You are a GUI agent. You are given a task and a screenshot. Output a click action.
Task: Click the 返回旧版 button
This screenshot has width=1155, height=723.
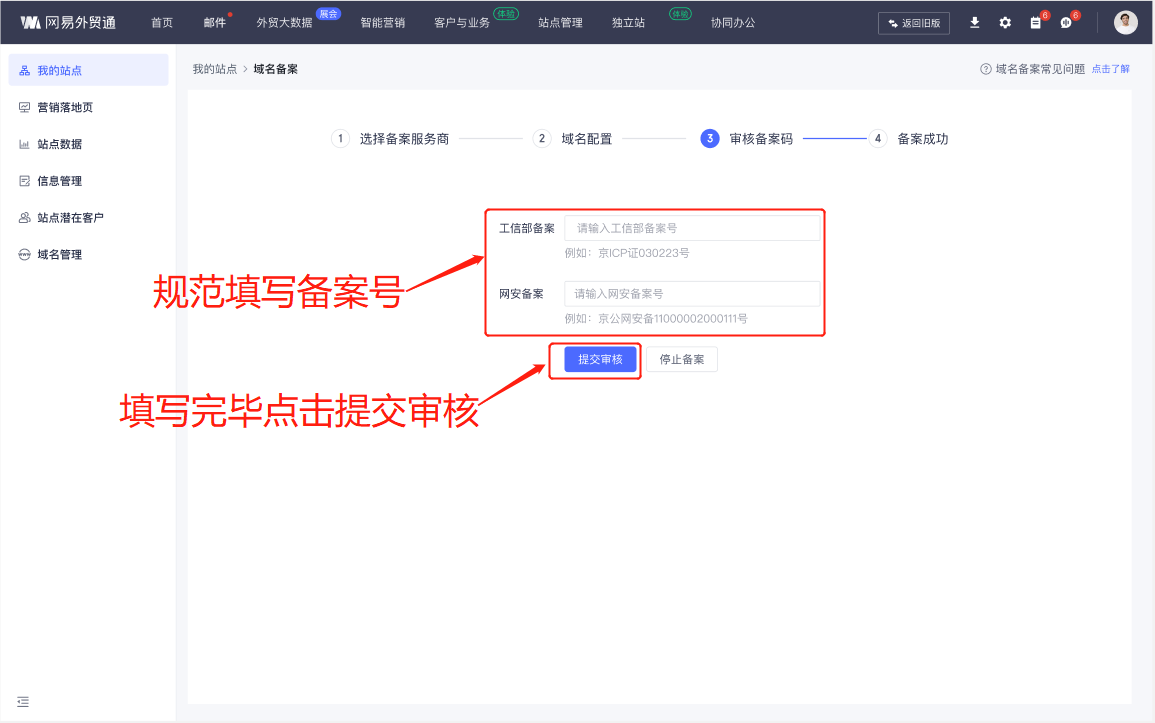click(914, 23)
